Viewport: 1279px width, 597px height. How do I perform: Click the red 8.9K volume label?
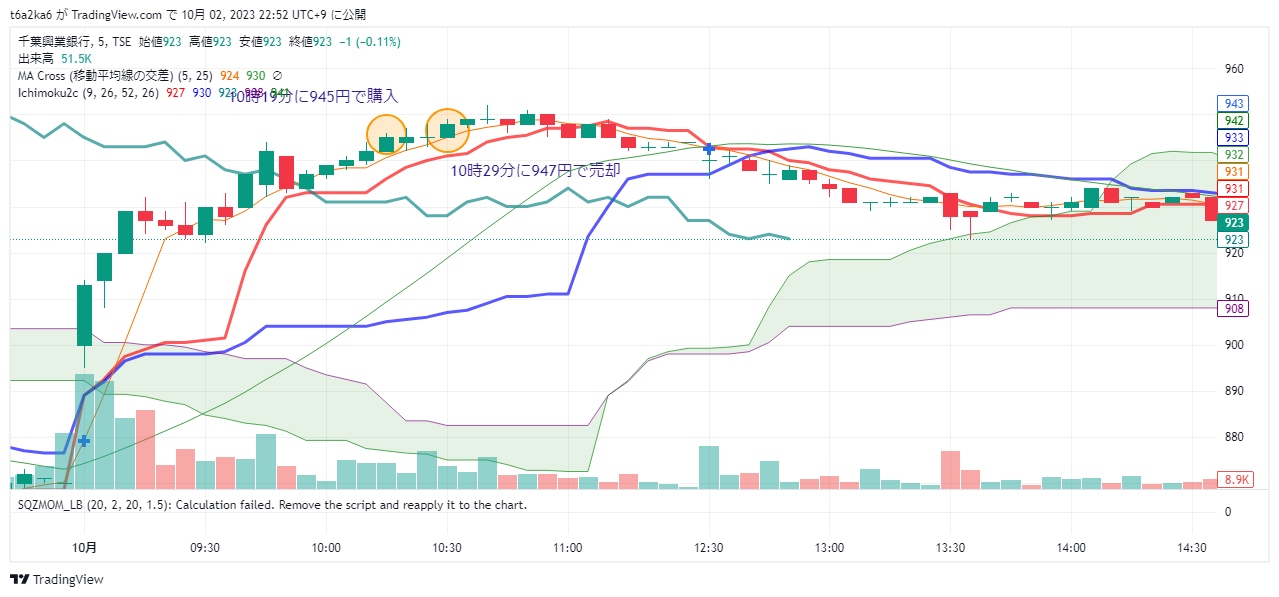pos(1237,480)
